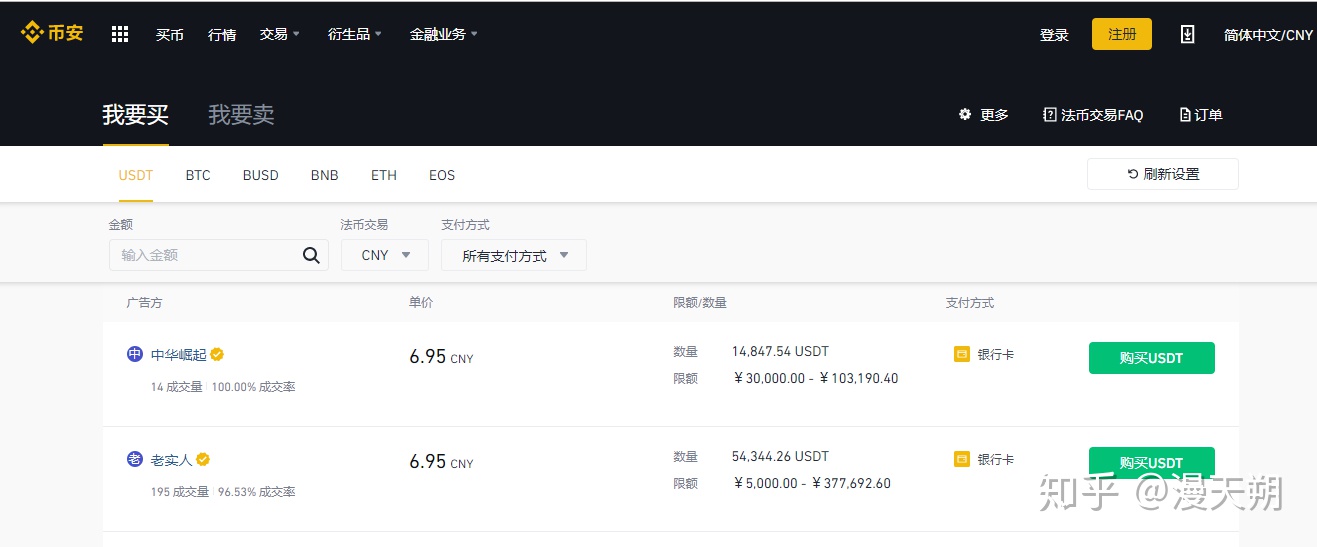Switch to 我要买 tab

[x=135, y=115]
